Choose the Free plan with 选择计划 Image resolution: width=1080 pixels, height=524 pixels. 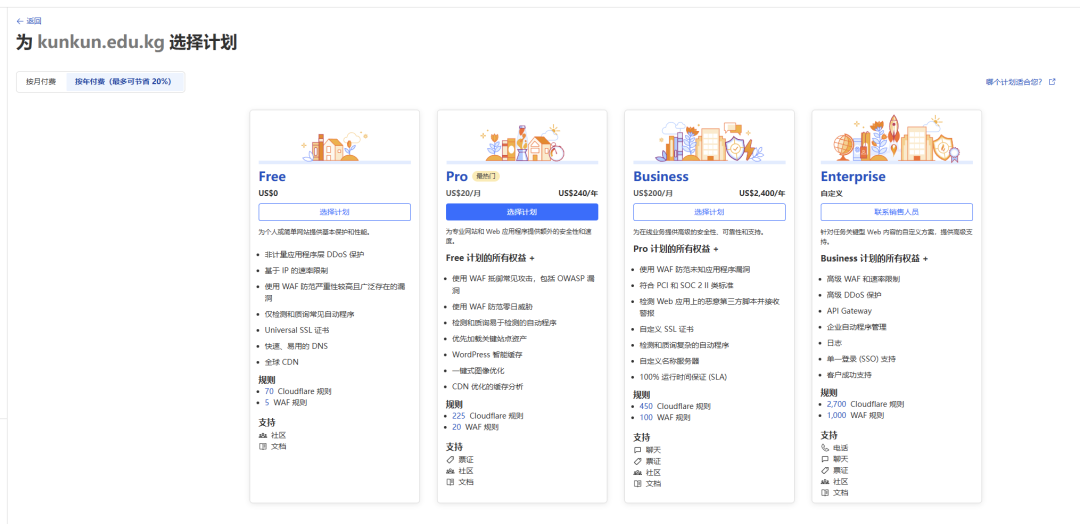[335, 212]
